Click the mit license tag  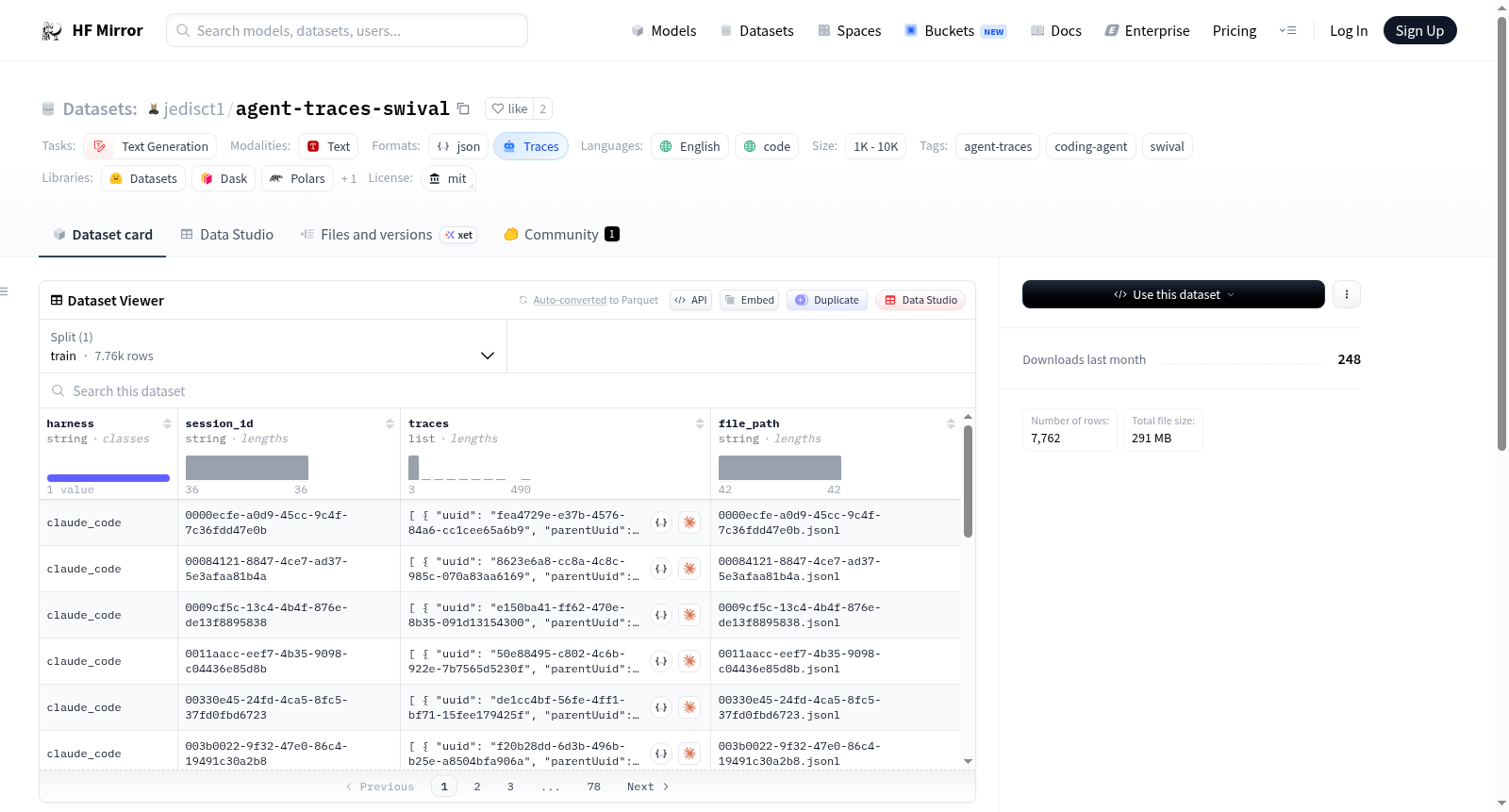point(448,178)
